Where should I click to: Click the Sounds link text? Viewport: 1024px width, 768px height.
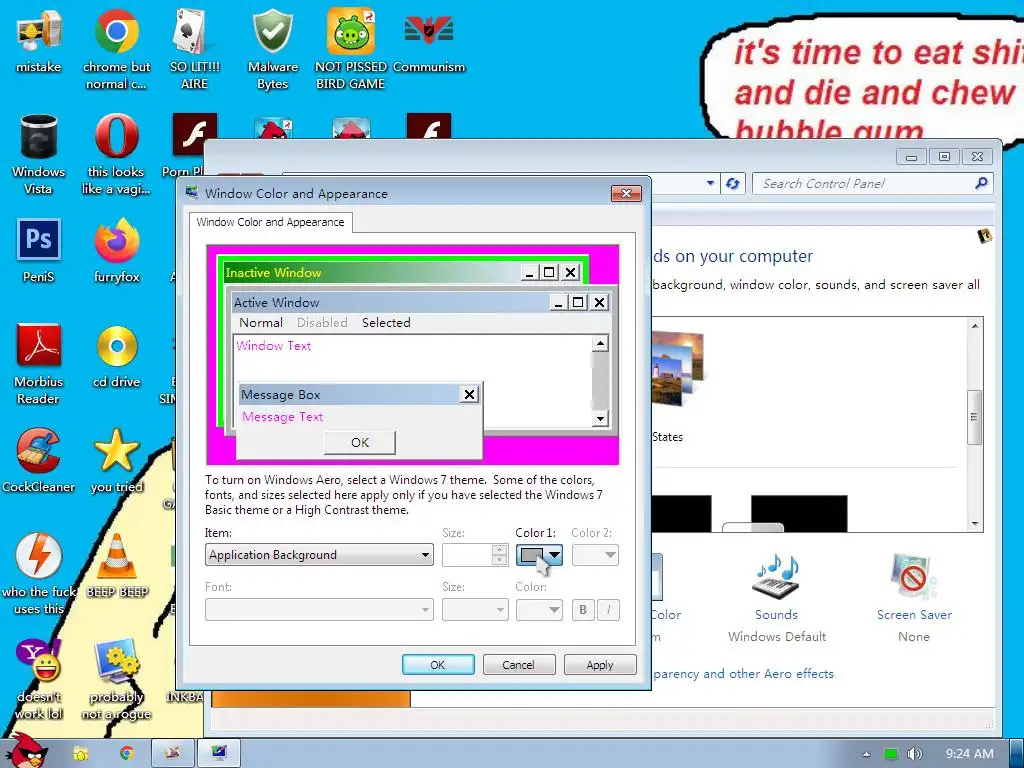[x=776, y=615]
